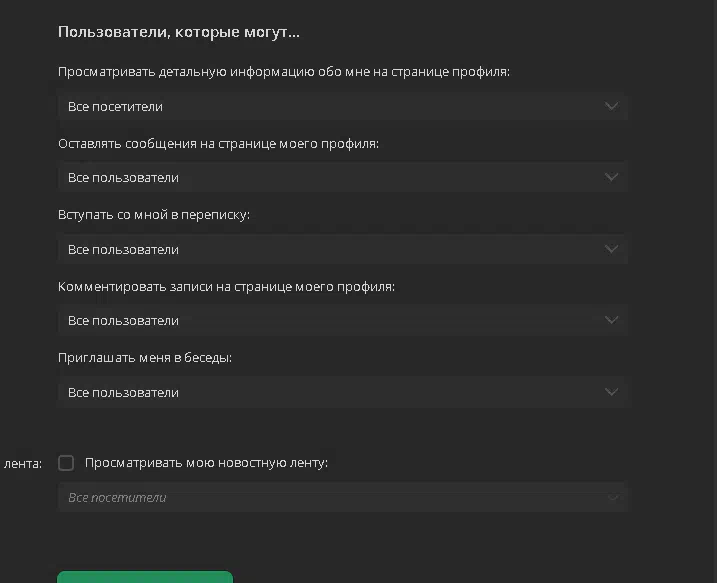Click chevron arrow of comment permissions dropdown
This screenshot has width=717, height=583.
point(611,320)
